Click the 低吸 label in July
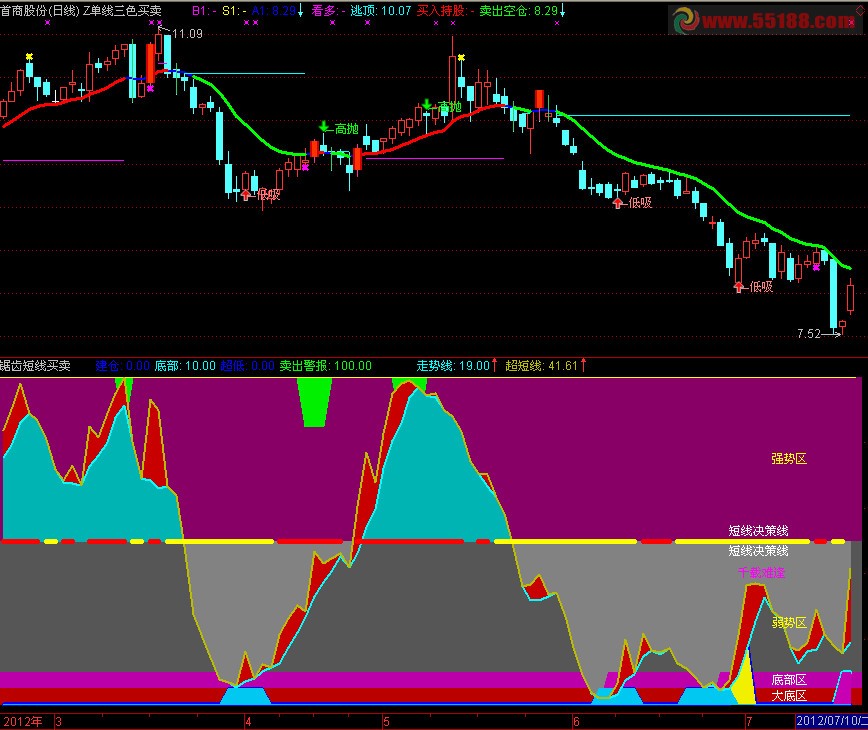Viewport: 868px width, 730px height. tap(761, 287)
